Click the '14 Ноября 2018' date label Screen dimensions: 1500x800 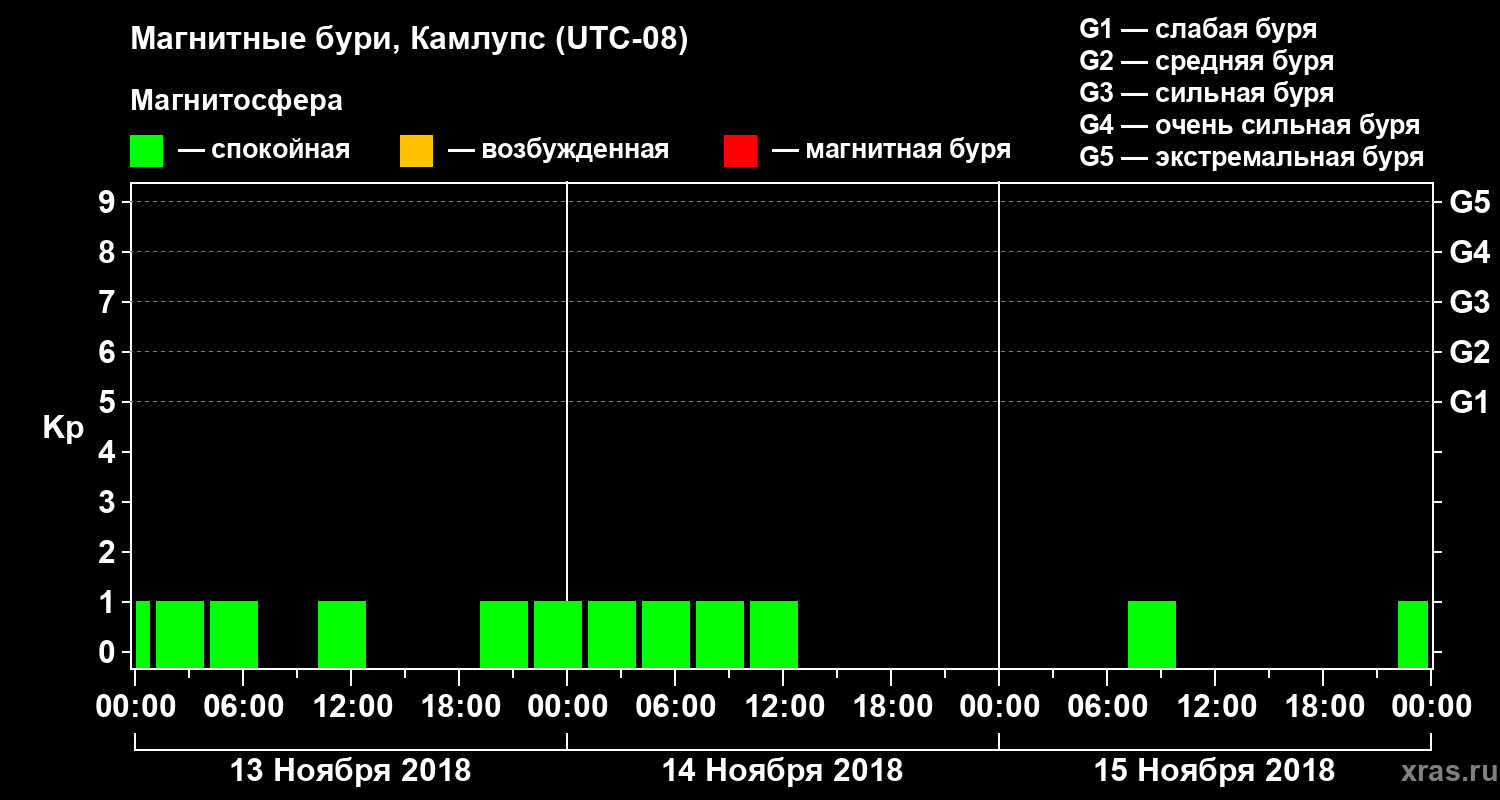[782, 771]
